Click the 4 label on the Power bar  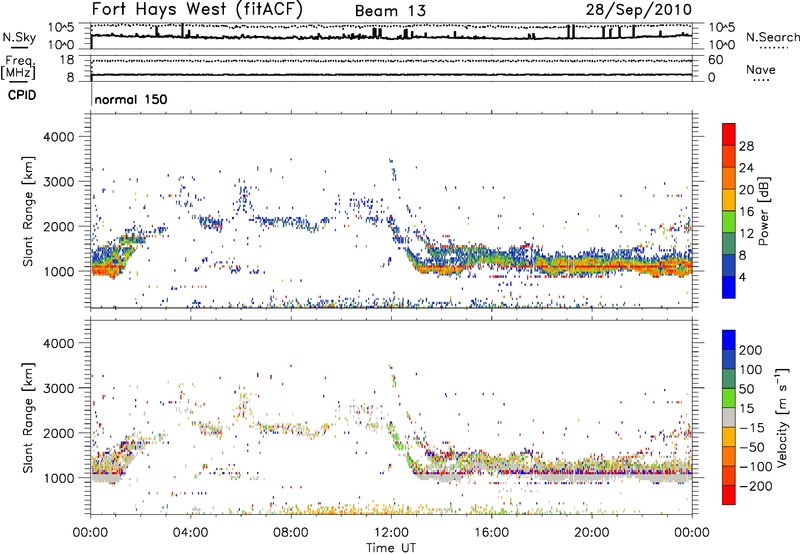click(743, 278)
